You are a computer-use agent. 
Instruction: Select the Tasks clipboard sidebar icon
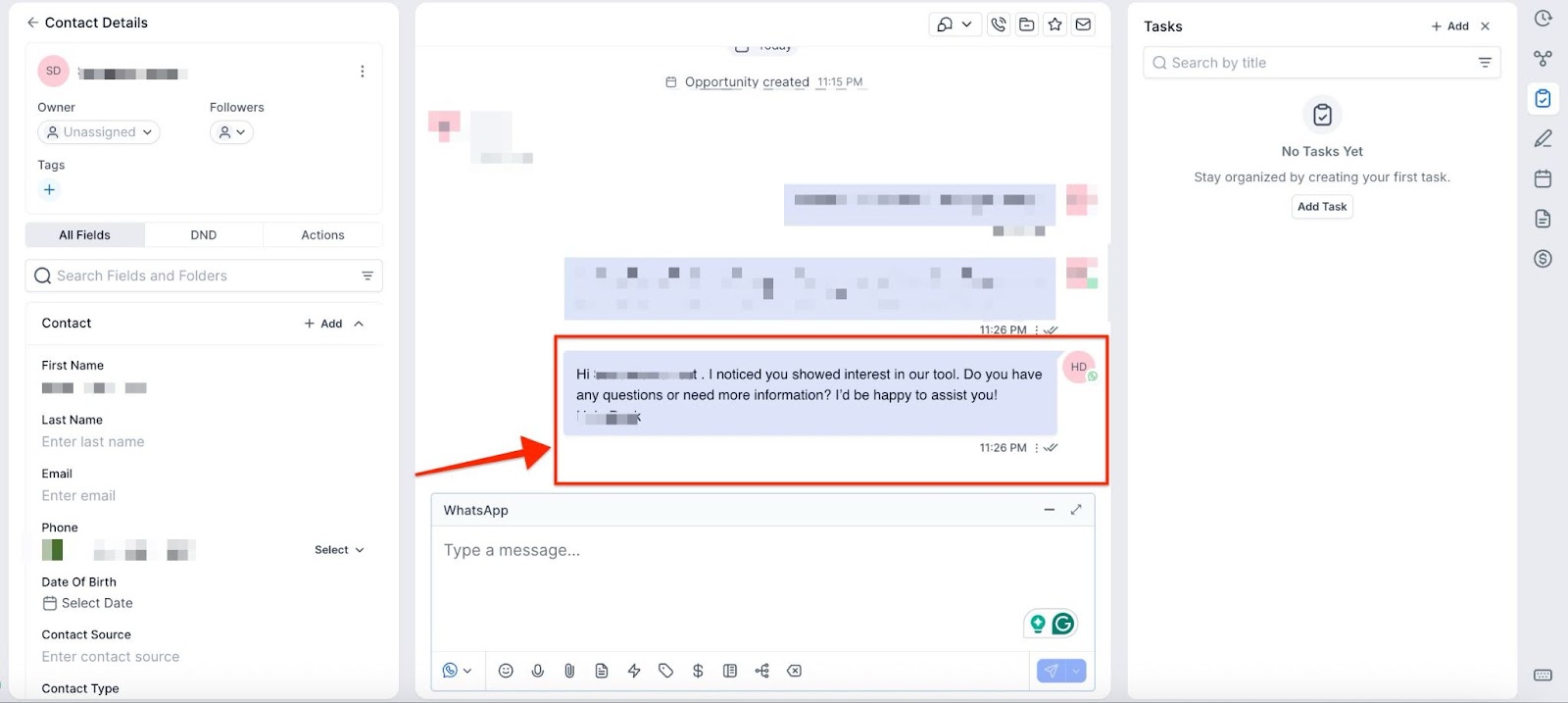pos(1543,98)
